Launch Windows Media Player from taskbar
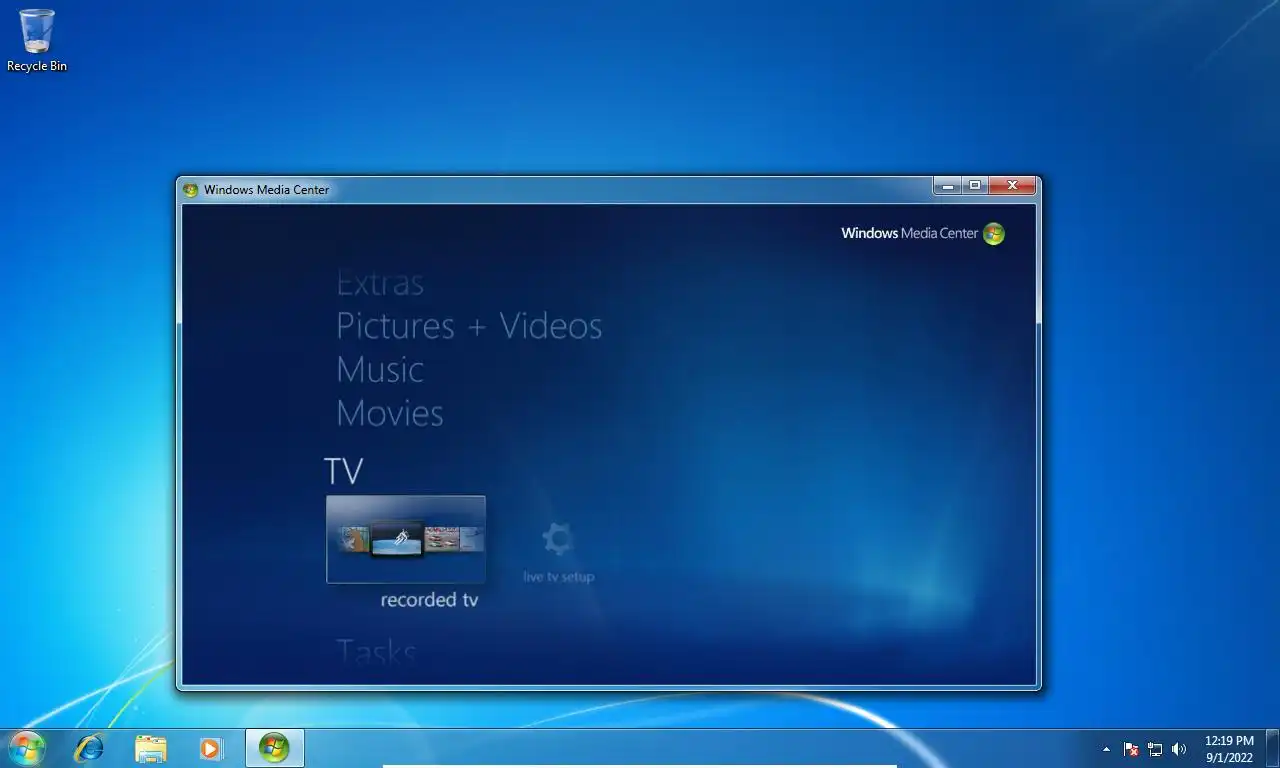Image resolution: width=1280 pixels, height=768 pixels. point(211,748)
